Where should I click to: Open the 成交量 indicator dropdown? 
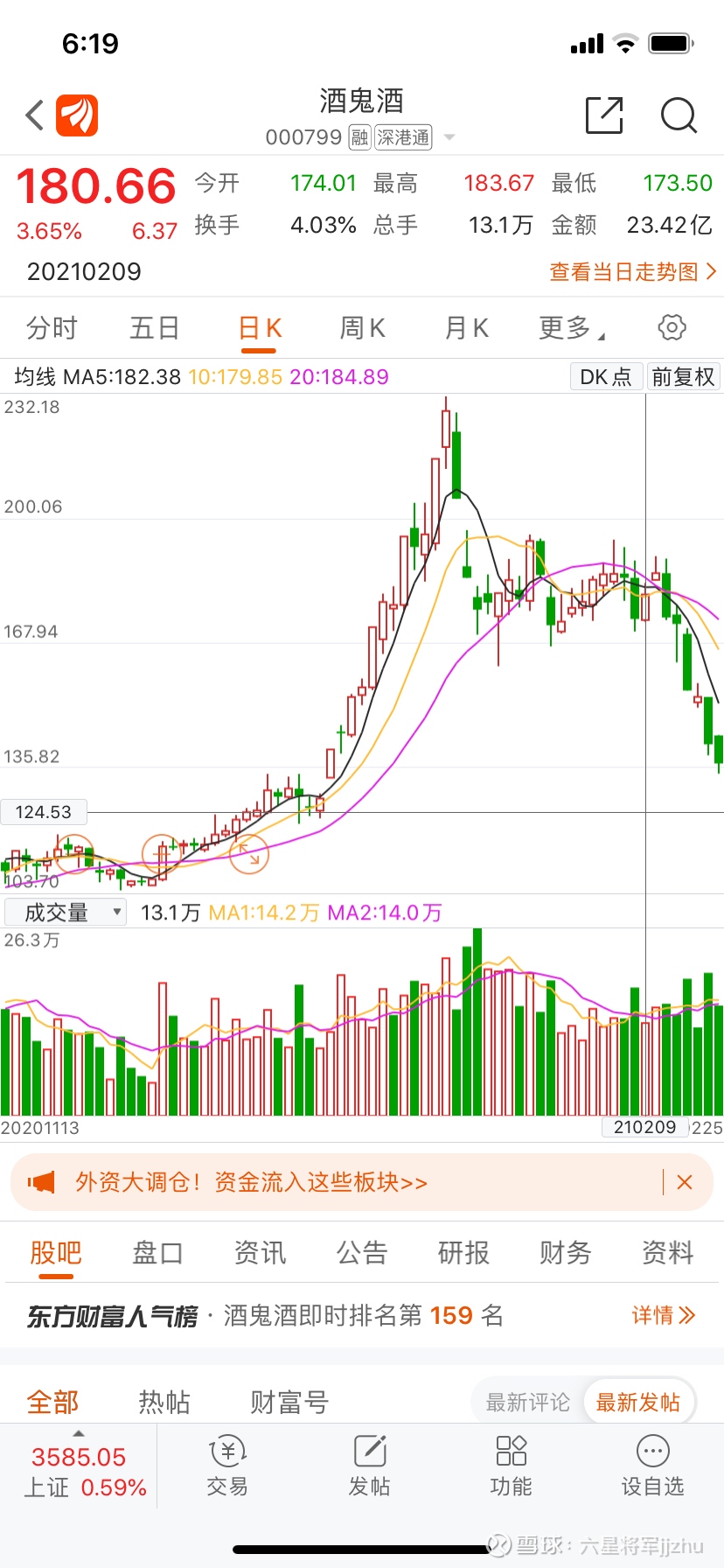66,913
